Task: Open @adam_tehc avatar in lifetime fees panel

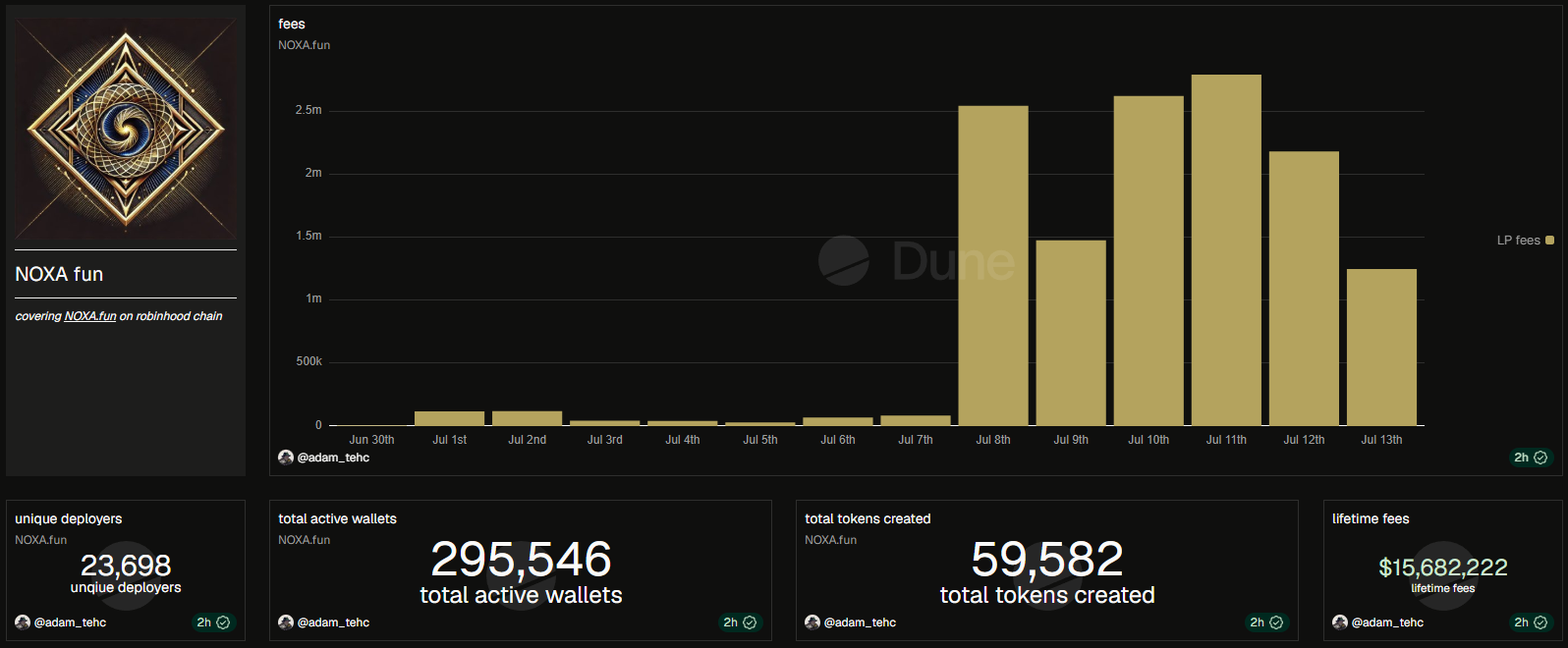Action: tap(1340, 622)
